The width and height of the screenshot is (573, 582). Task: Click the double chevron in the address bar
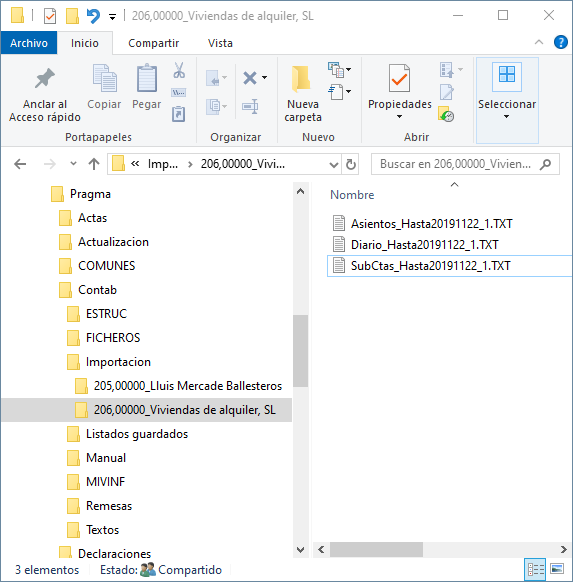(x=135, y=164)
